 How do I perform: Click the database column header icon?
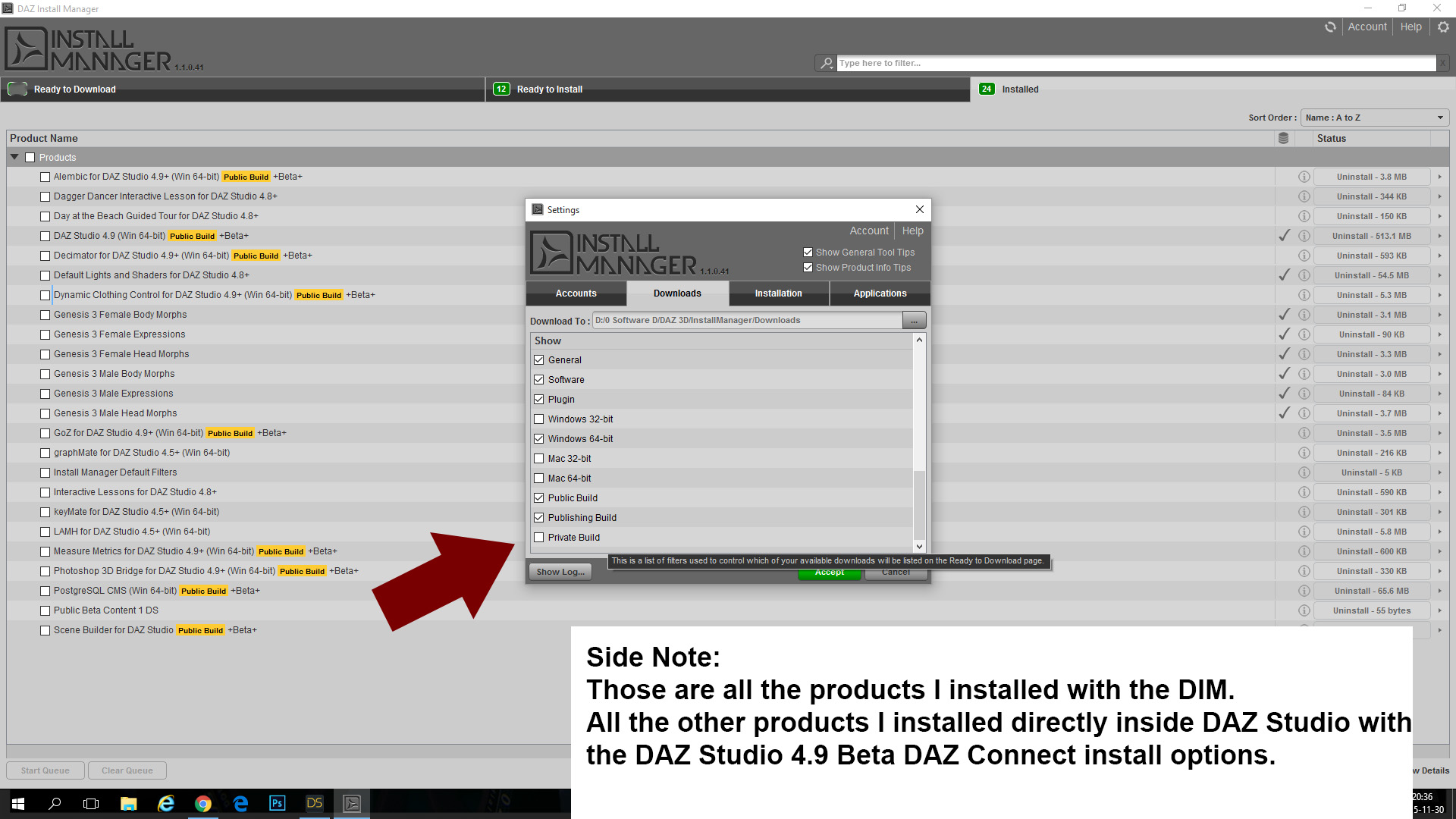1283,138
